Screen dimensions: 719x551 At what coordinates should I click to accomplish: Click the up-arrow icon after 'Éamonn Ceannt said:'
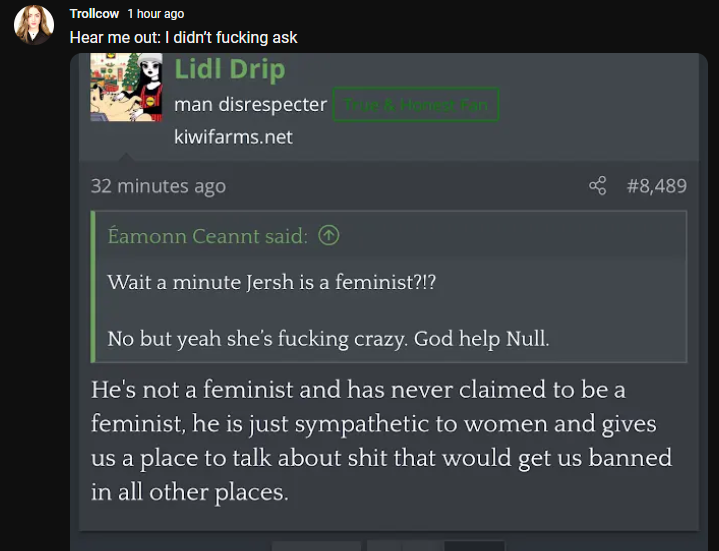click(x=329, y=236)
